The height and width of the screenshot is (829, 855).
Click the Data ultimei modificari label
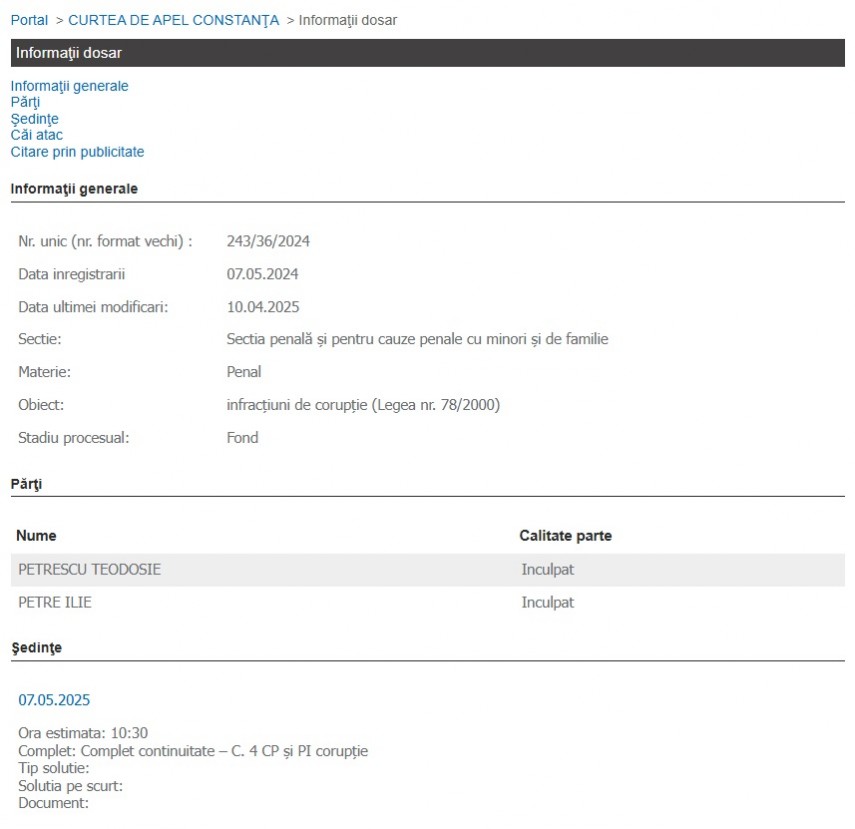point(93,307)
